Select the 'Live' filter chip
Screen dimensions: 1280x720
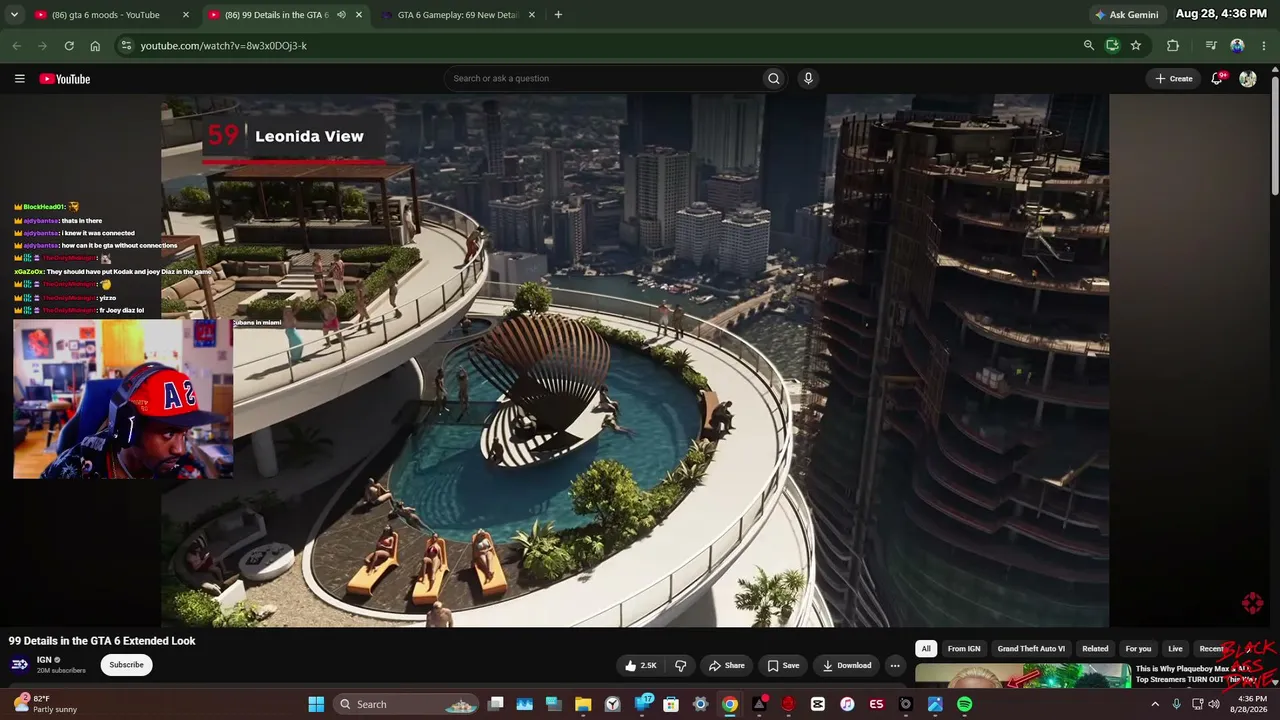1175,649
